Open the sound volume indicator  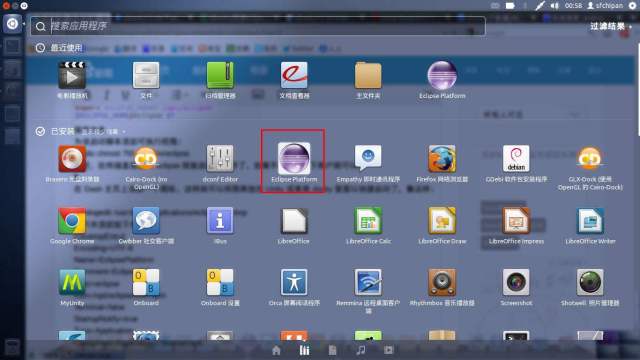(x=555, y=6)
